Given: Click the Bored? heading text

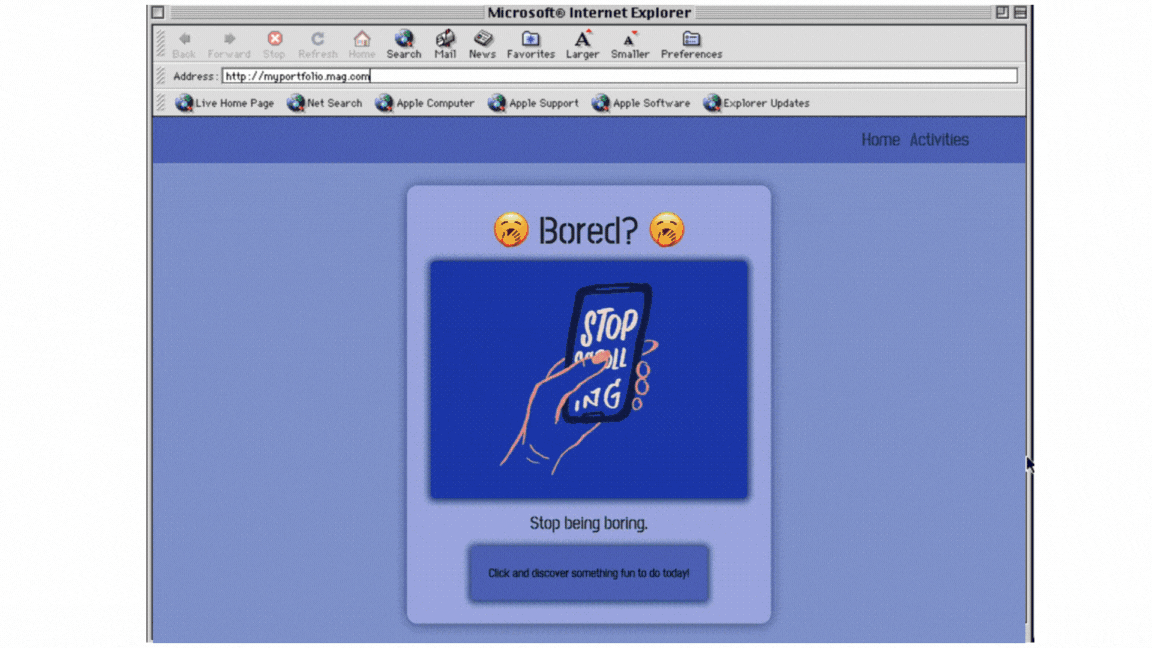Looking at the screenshot, I should point(588,231).
